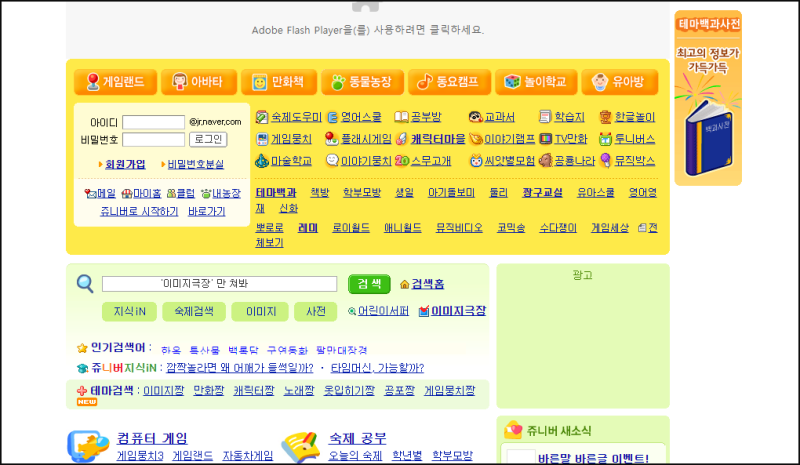800x465 pixels.
Task: Open the 테마백과 link
Action: click(x=276, y=192)
